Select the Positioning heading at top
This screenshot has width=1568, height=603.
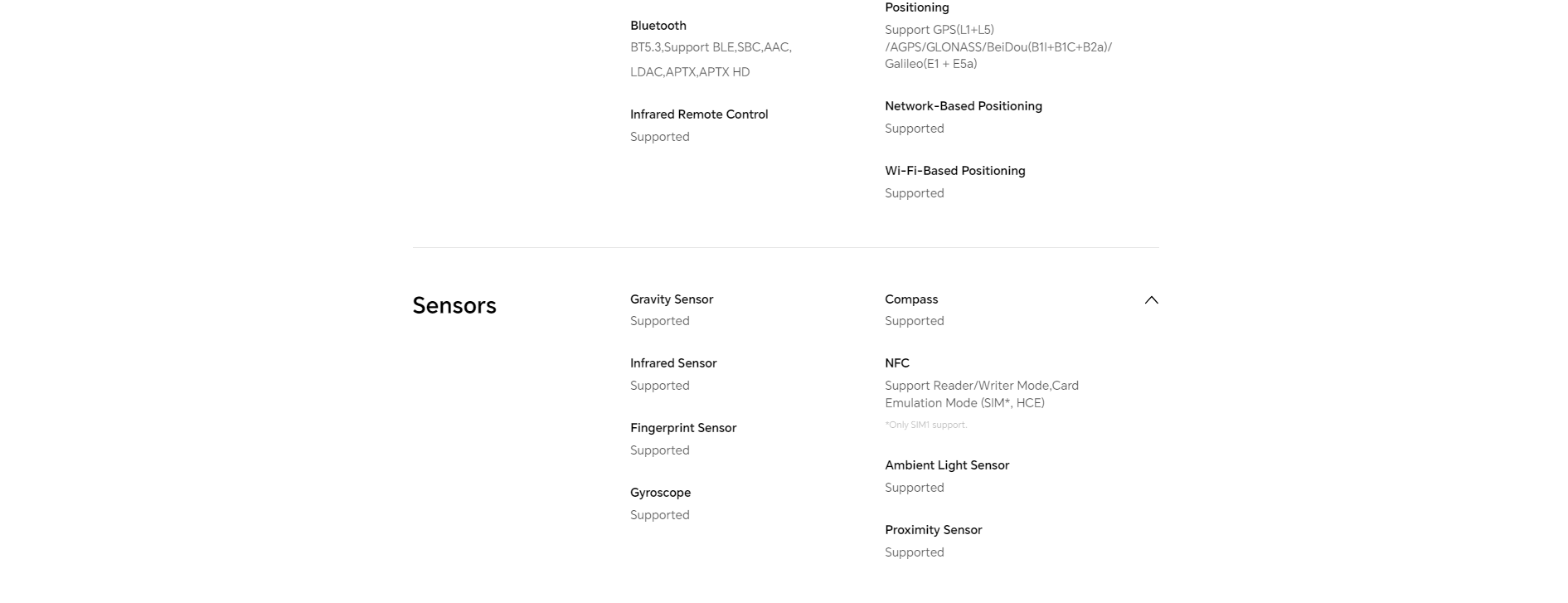917,7
